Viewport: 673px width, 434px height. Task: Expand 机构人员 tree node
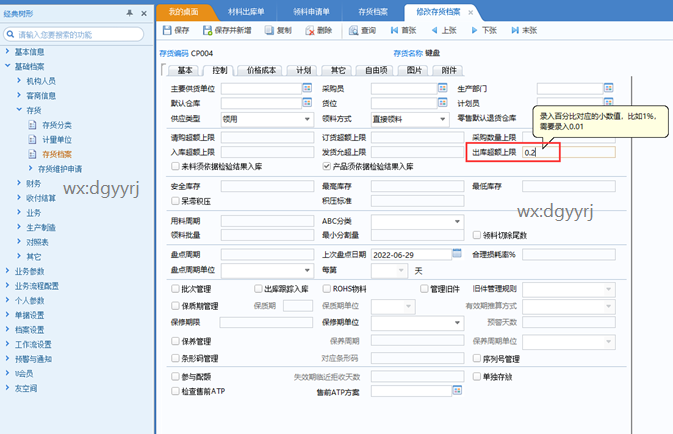point(19,81)
